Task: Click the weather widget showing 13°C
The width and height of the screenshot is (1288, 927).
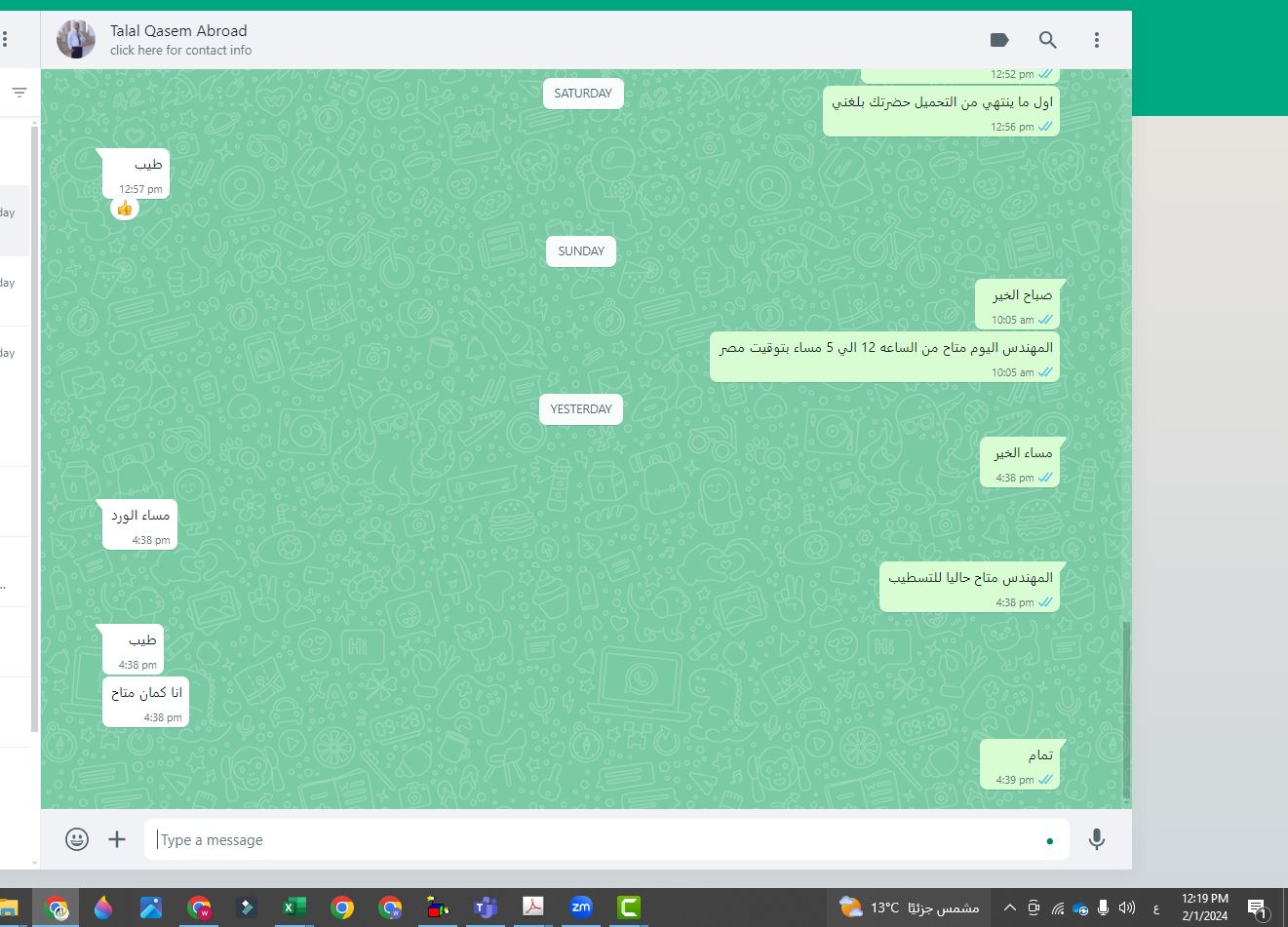Action: pyautogui.click(x=908, y=908)
